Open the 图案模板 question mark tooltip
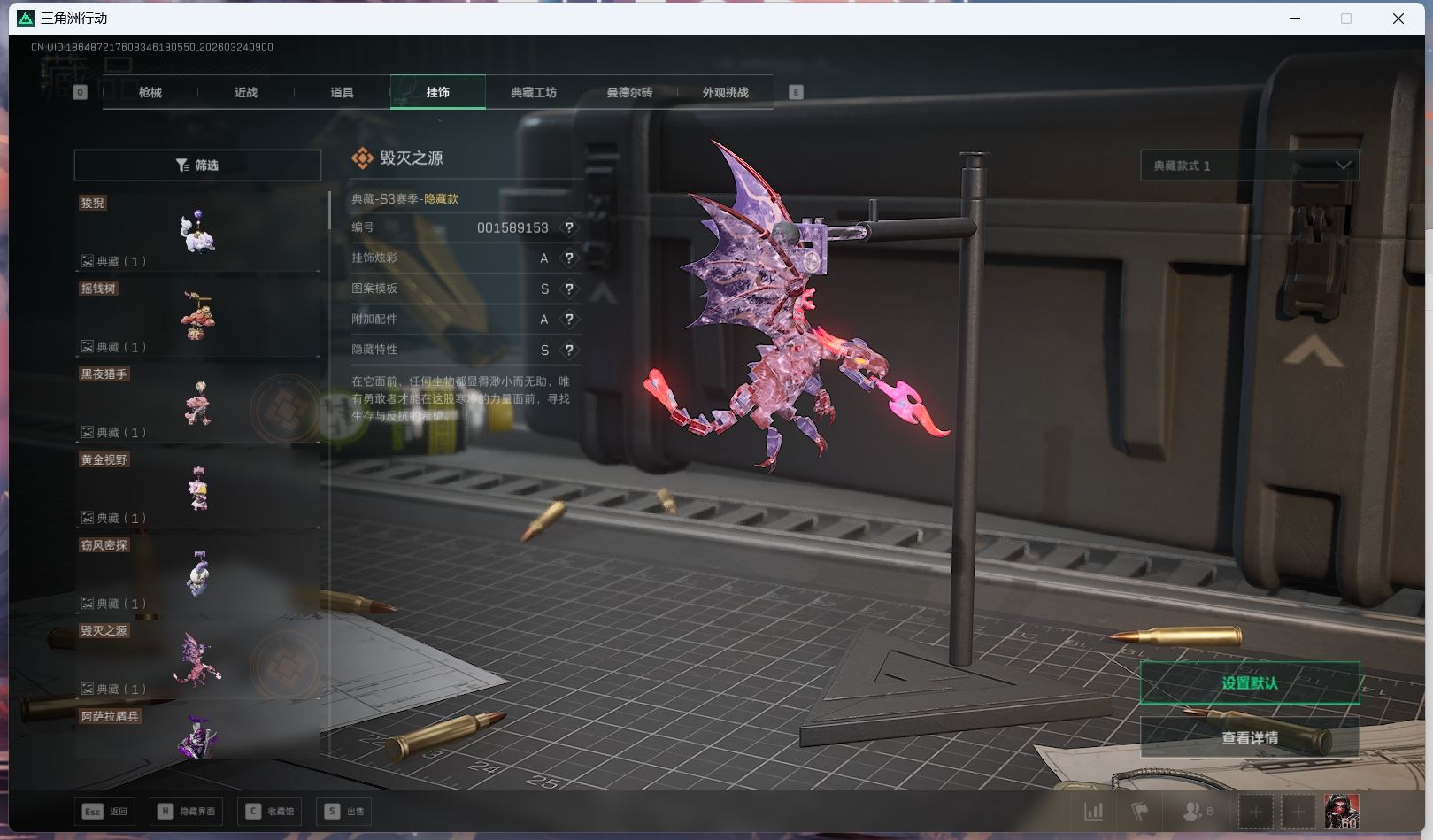1433x840 pixels. coord(569,289)
